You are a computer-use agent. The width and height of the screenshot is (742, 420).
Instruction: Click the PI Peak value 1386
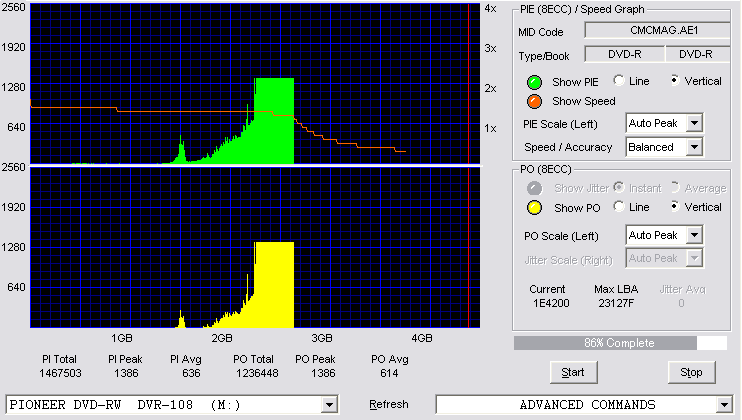(x=126, y=373)
